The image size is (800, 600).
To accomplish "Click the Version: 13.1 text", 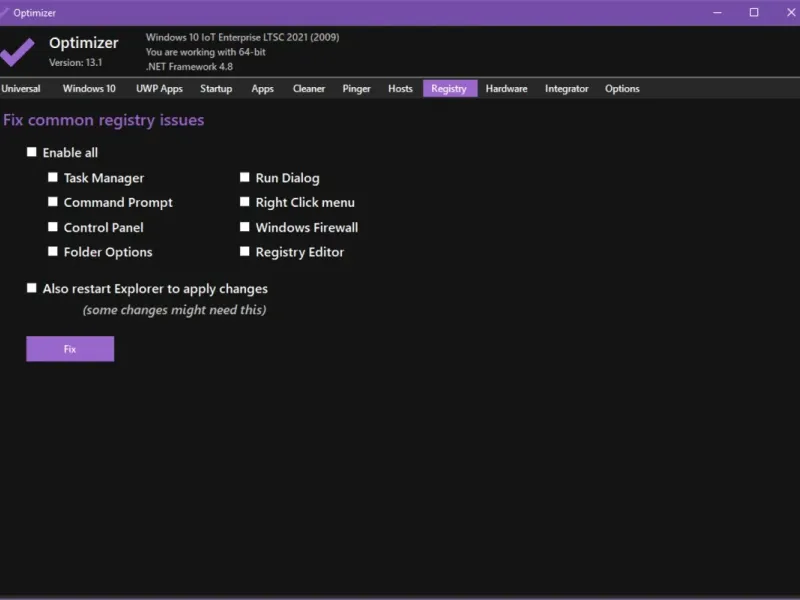I will [x=76, y=62].
